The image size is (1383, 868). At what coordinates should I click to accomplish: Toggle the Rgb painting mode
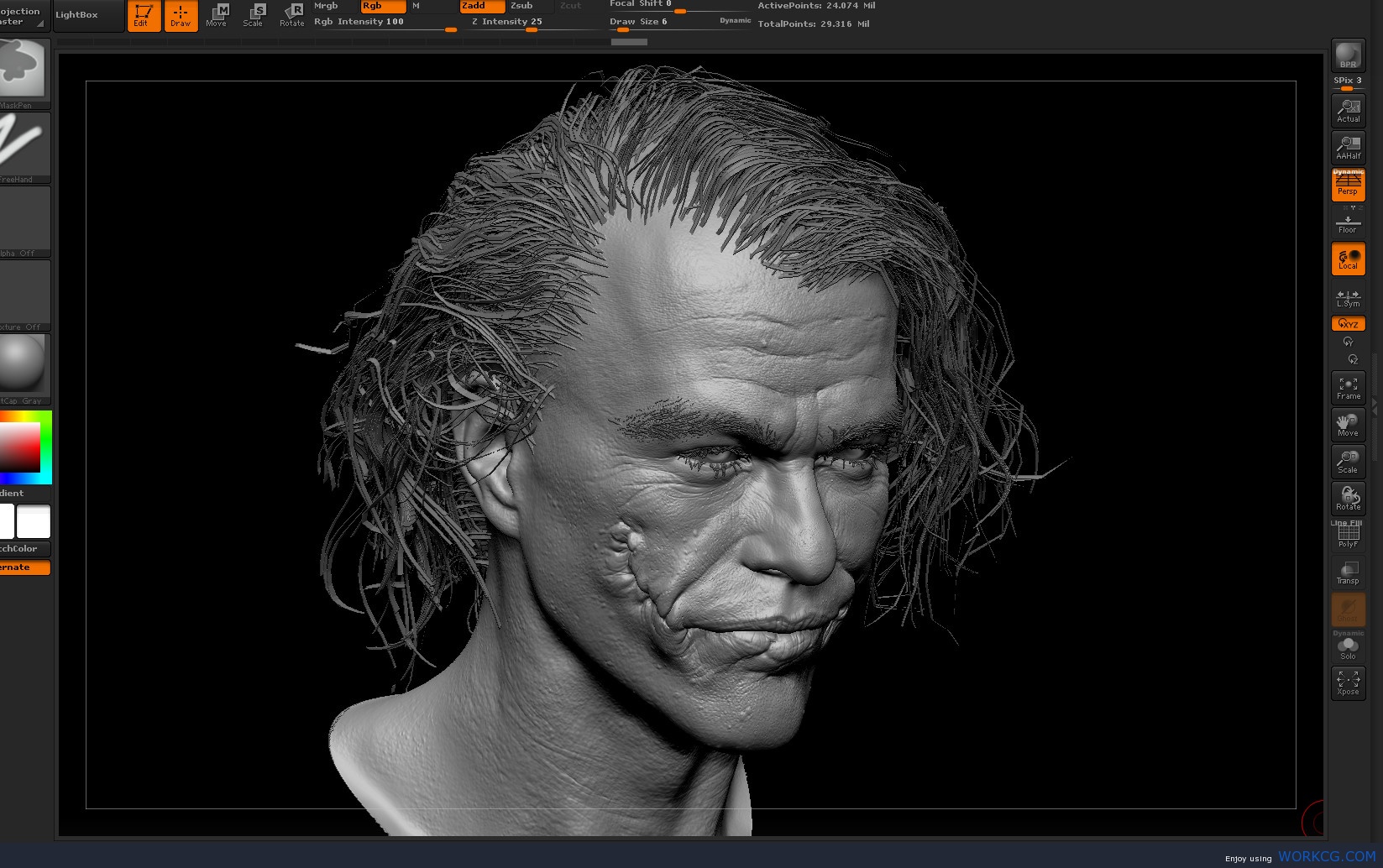click(x=383, y=6)
